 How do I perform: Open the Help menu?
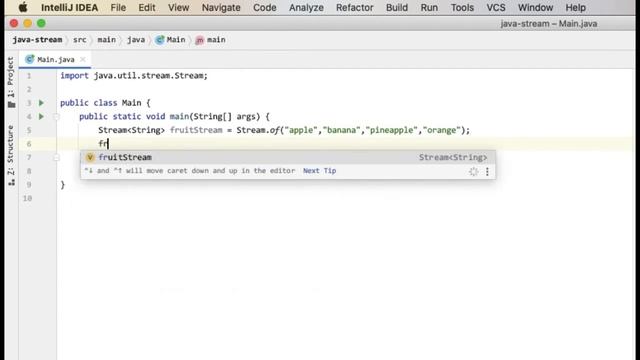(576, 7)
